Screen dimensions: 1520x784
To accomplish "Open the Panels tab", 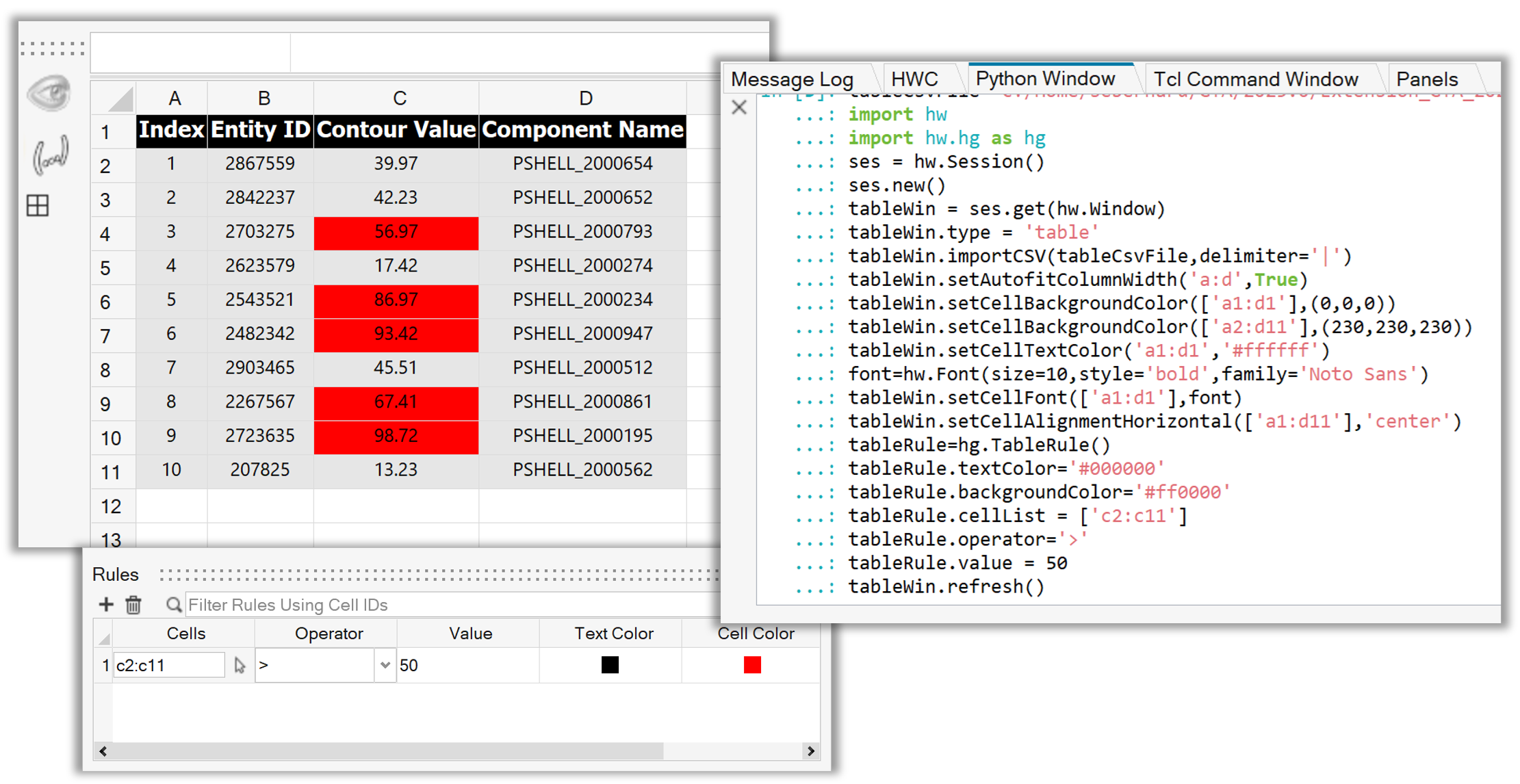I will (1427, 79).
